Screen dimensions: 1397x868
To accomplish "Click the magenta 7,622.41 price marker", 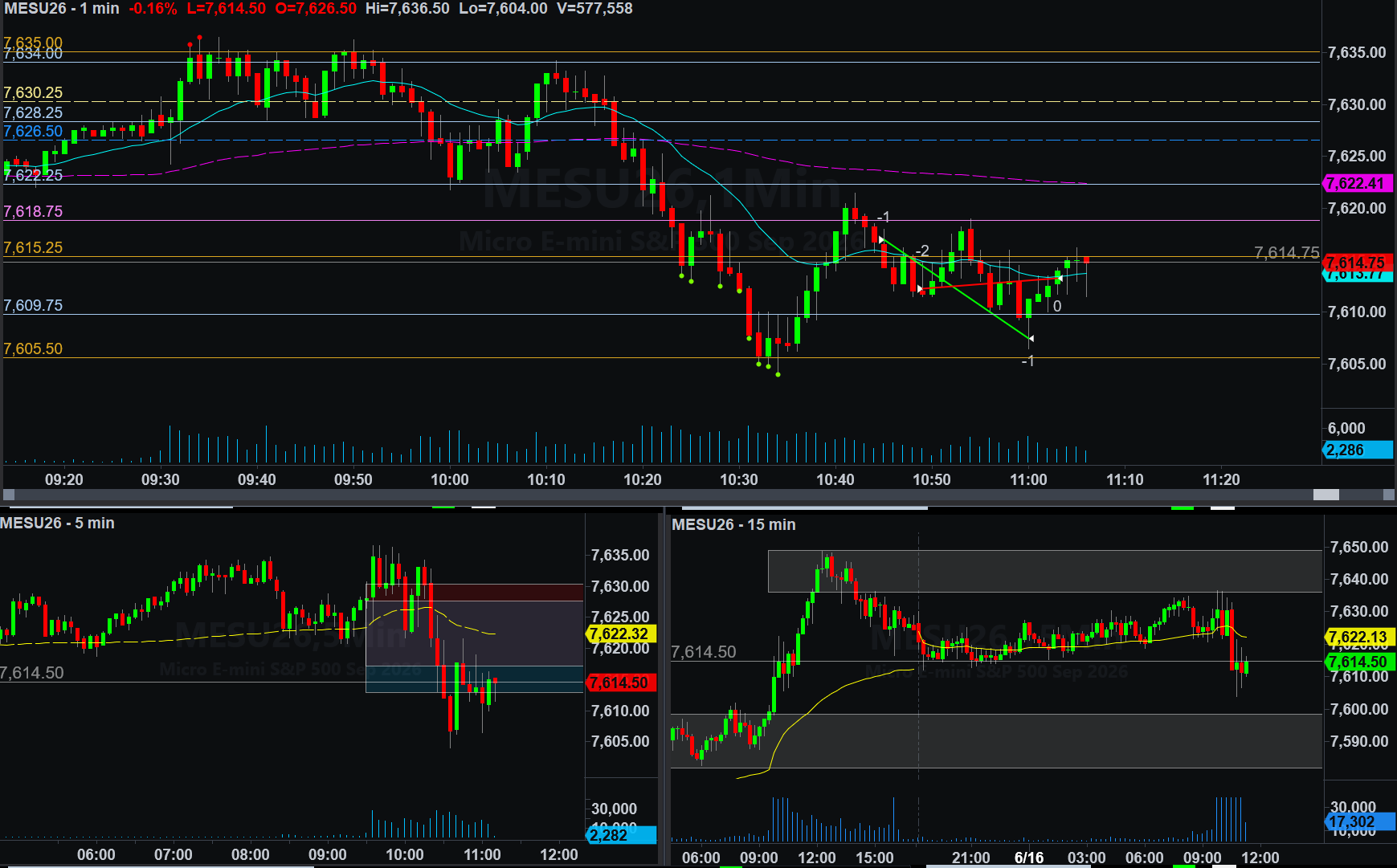I will pyautogui.click(x=1358, y=183).
